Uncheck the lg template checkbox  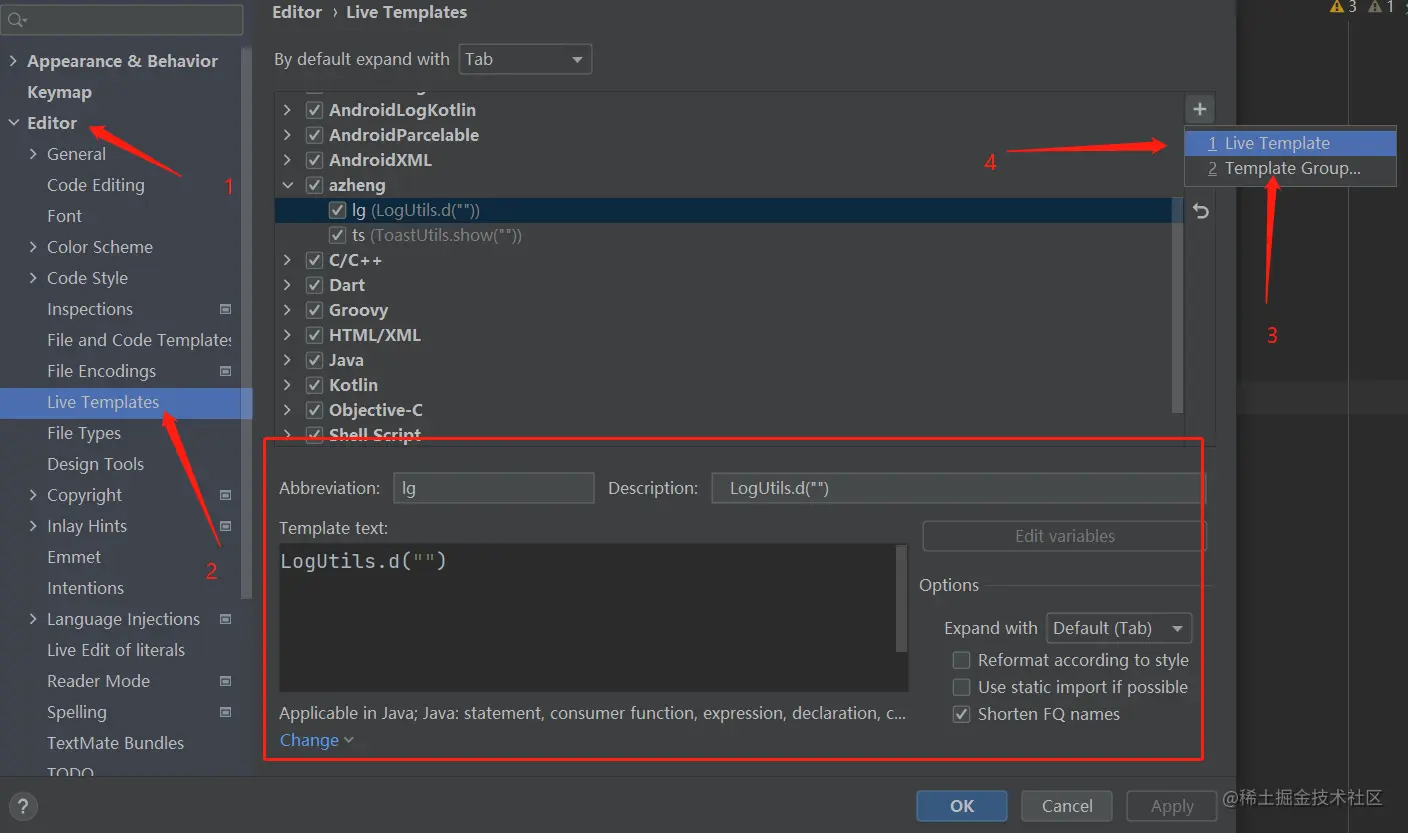click(x=337, y=210)
